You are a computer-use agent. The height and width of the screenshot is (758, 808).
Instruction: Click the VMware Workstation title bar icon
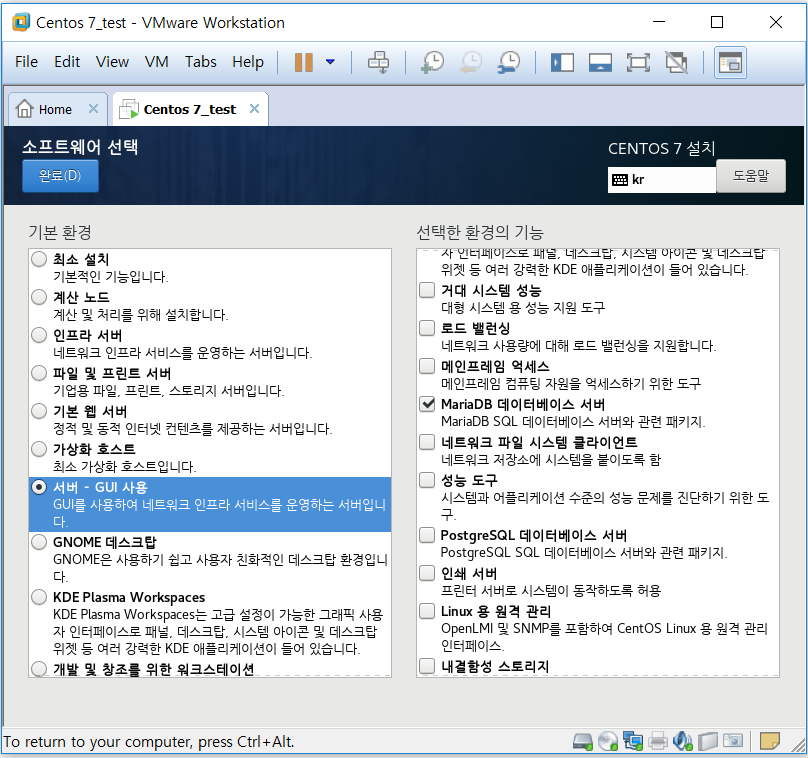pyautogui.click(x=21, y=23)
